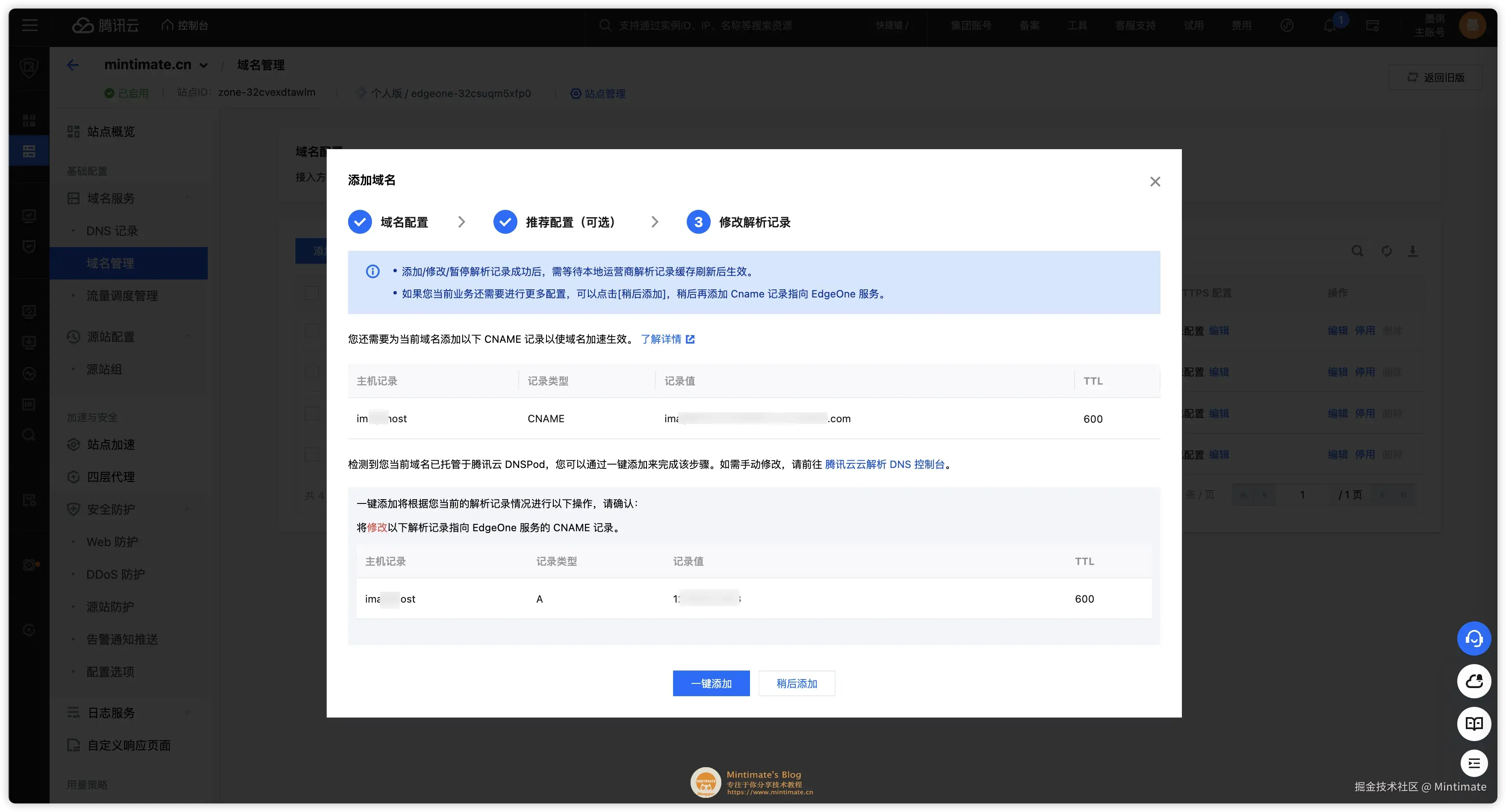Click the 一键添加 button

(711, 683)
